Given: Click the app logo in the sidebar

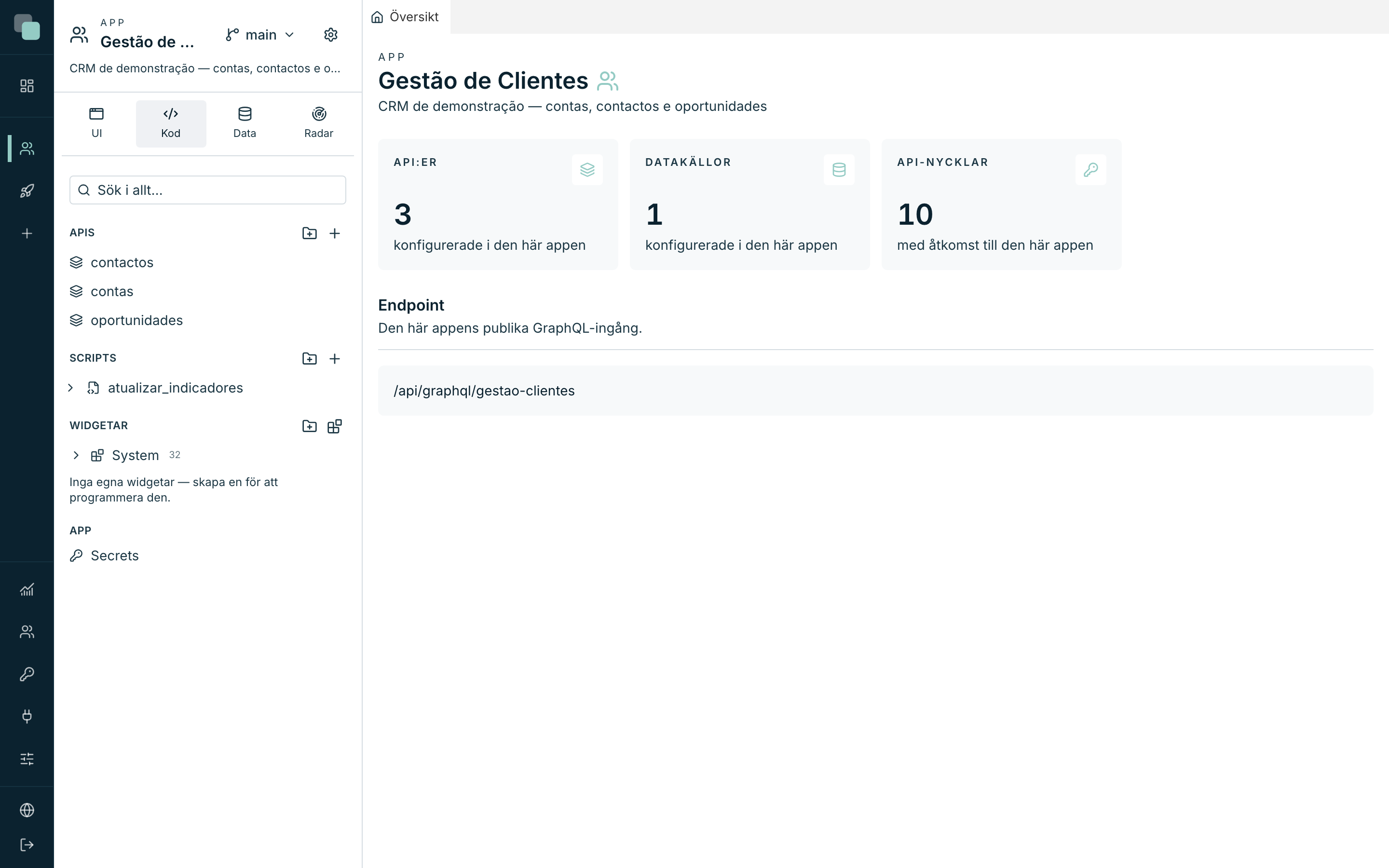Looking at the screenshot, I should (27, 27).
